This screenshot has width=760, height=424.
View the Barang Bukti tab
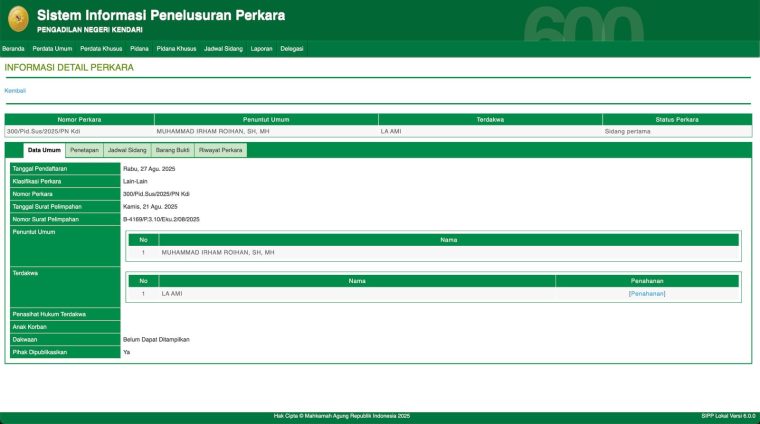pos(172,150)
